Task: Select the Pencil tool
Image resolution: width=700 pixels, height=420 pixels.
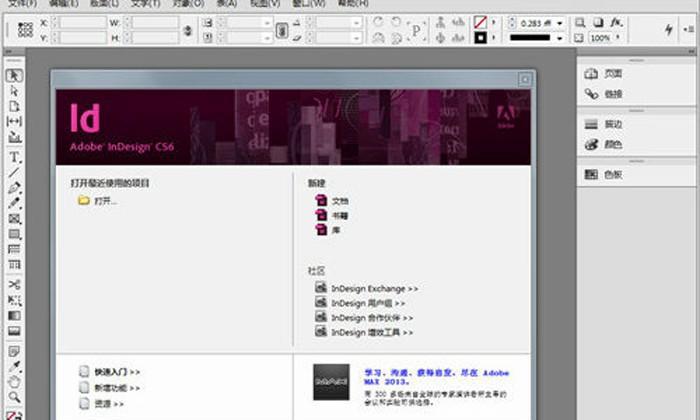Action: point(14,203)
